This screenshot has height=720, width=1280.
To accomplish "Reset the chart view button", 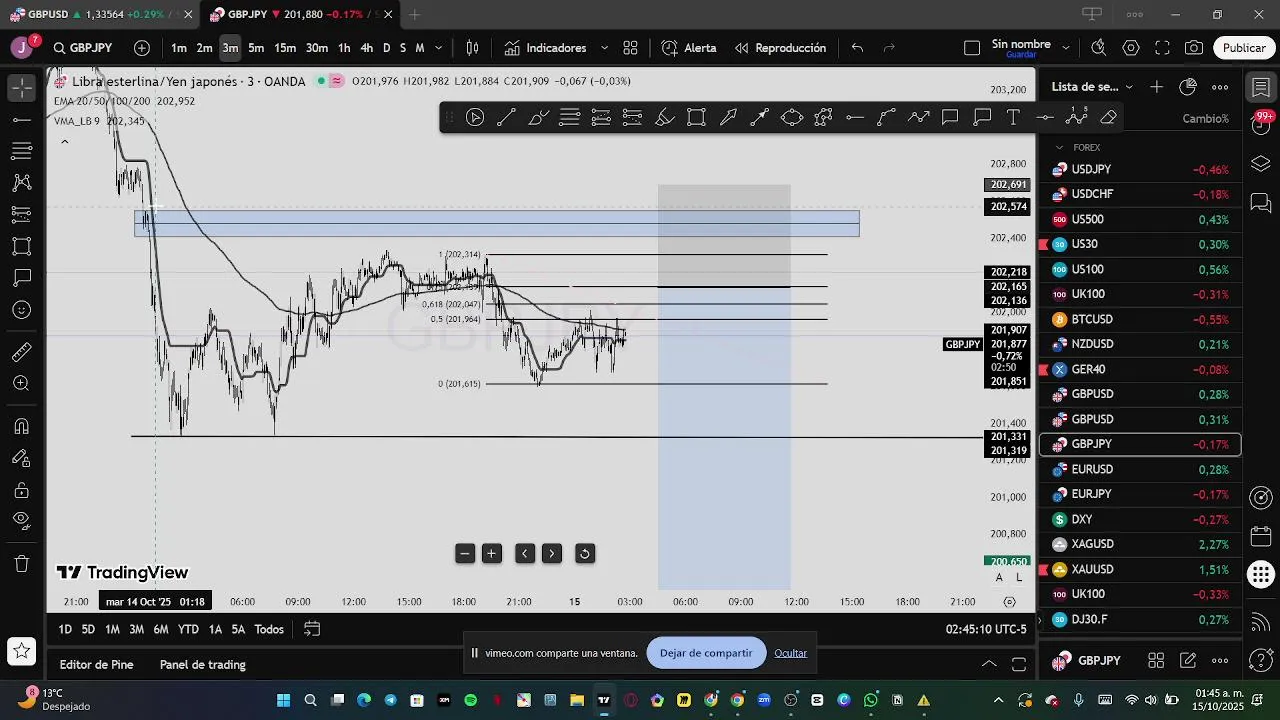I will 585,553.
